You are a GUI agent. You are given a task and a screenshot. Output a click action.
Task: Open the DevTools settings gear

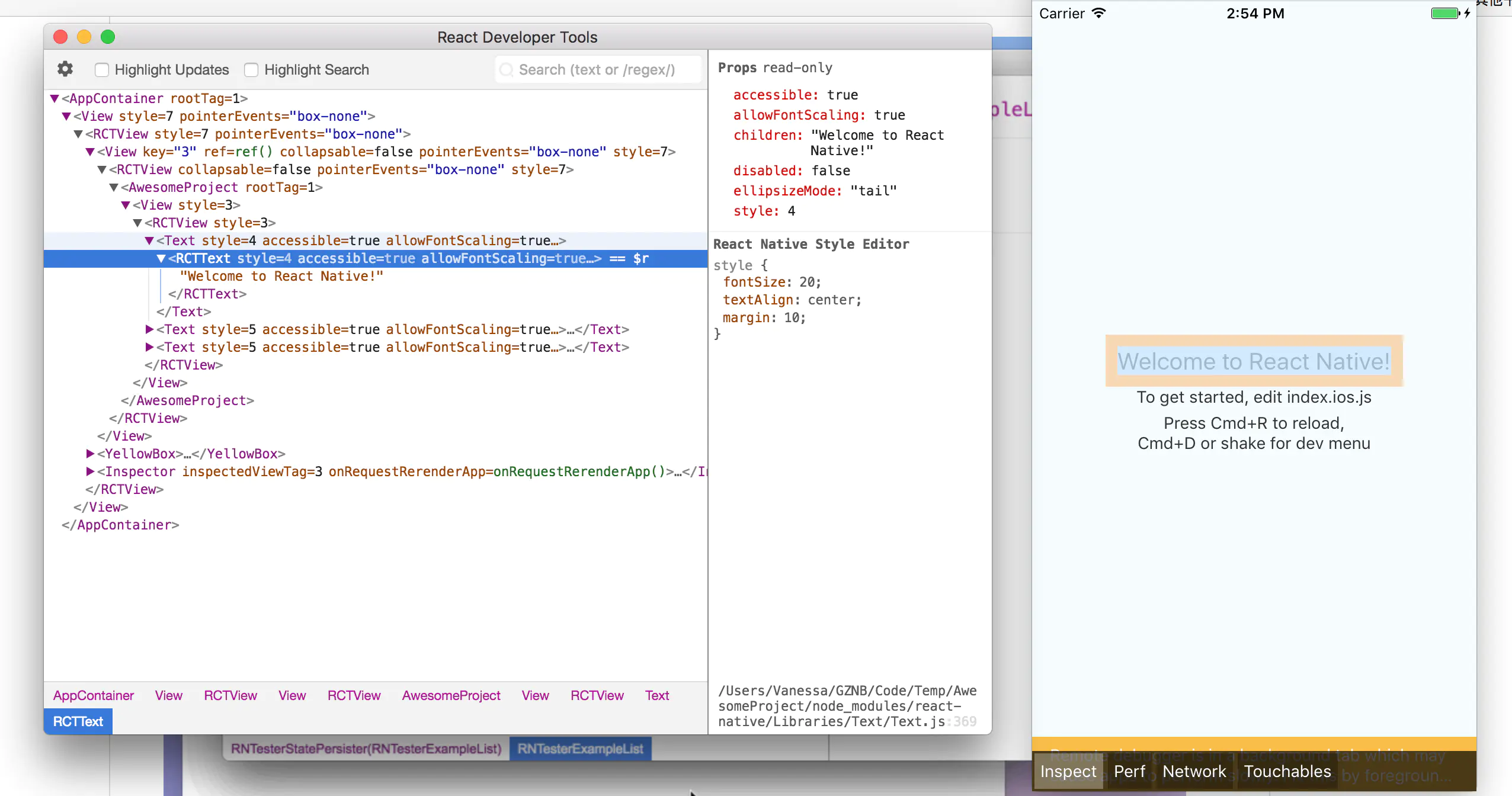pyautogui.click(x=65, y=69)
